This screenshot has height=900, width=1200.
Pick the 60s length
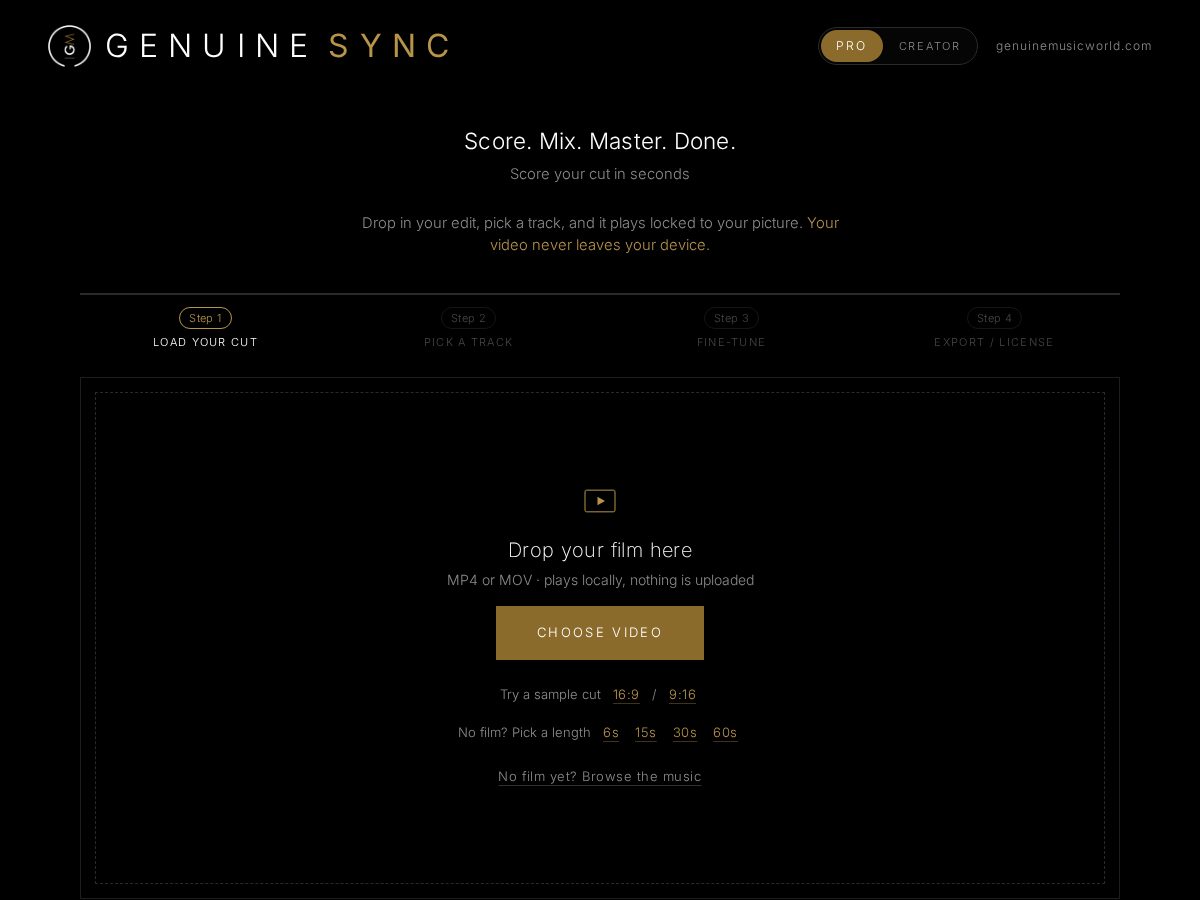click(x=725, y=733)
